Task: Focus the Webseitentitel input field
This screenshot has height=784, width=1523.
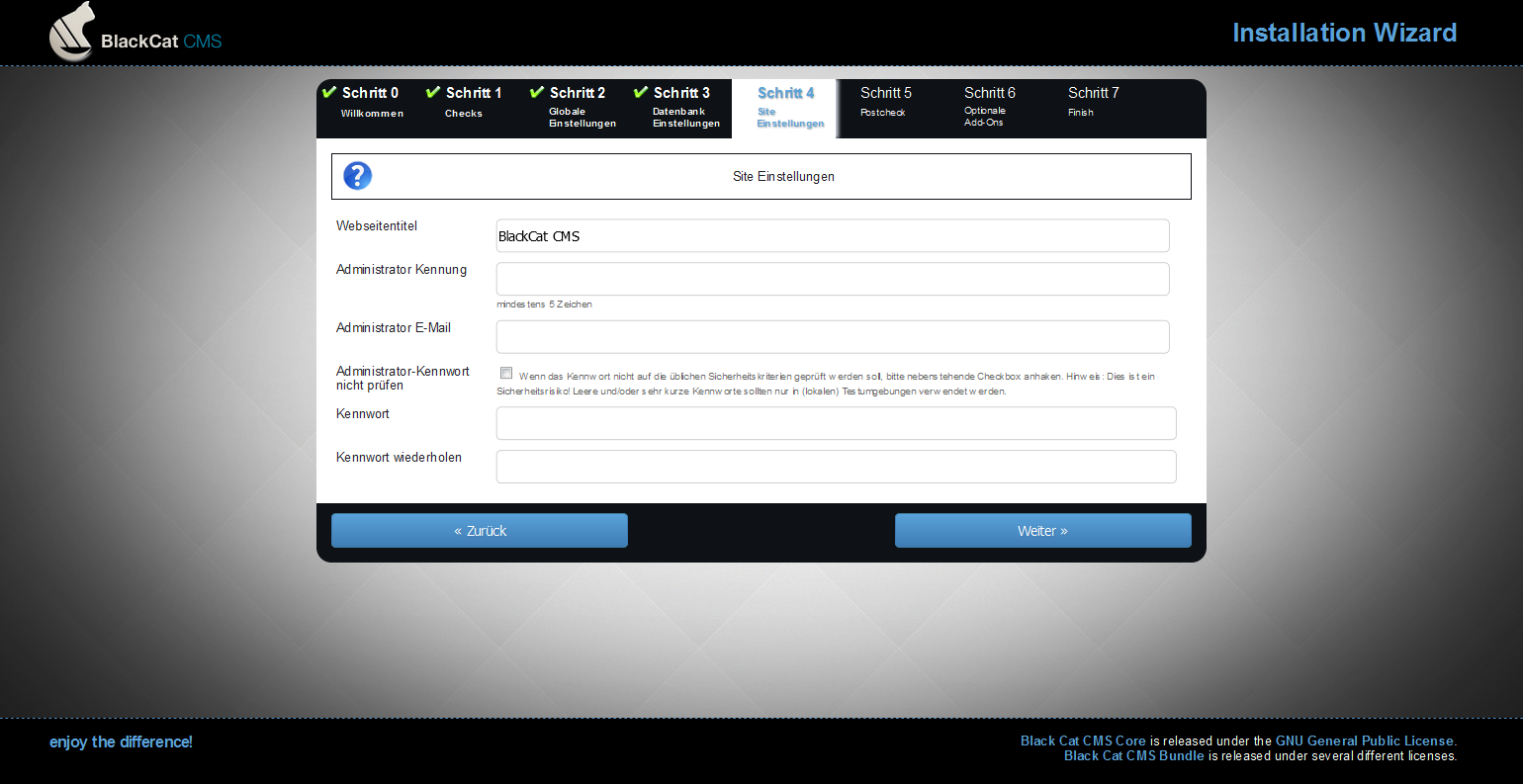Action: [x=833, y=236]
